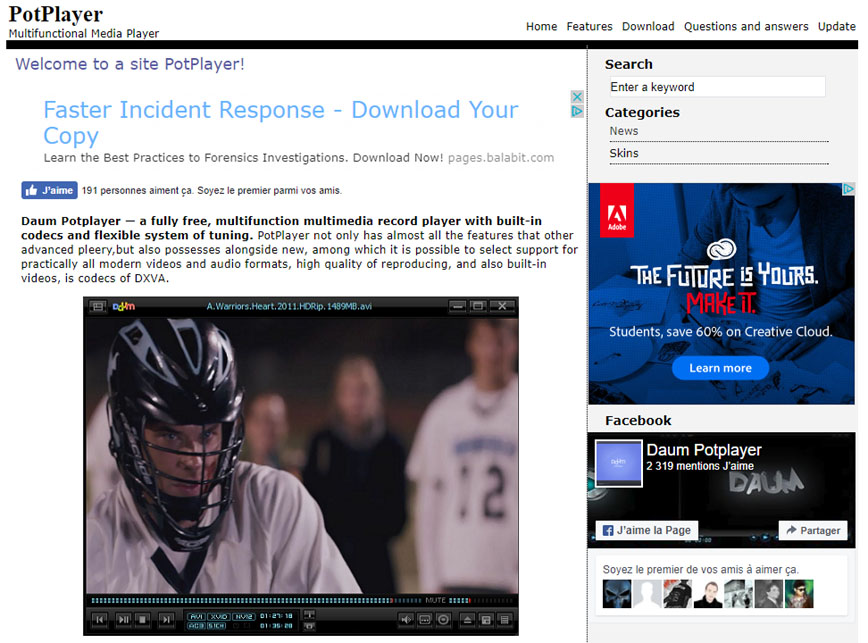
Task: Click the previous track button in player
Action: 100,620
